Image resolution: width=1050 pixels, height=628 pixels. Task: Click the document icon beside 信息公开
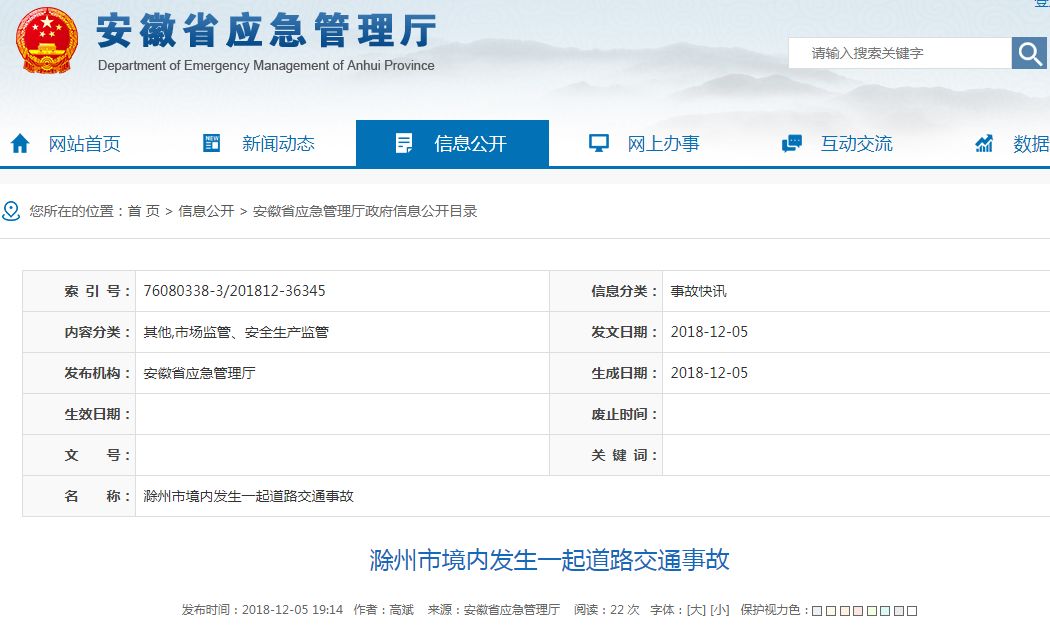[404, 143]
